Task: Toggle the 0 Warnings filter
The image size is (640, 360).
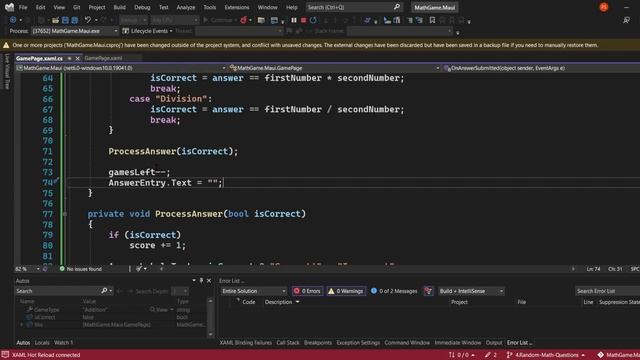Action: (346, 291)
